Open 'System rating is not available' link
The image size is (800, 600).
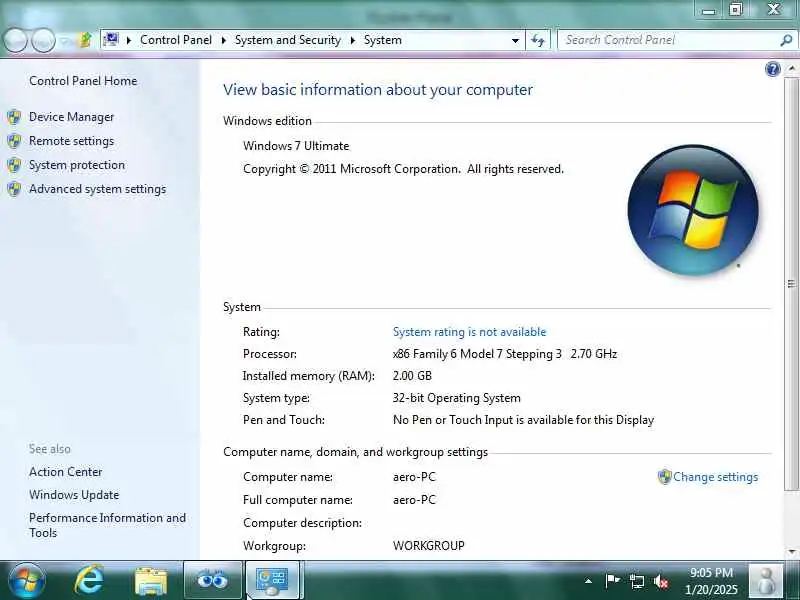tap(469, 332)
